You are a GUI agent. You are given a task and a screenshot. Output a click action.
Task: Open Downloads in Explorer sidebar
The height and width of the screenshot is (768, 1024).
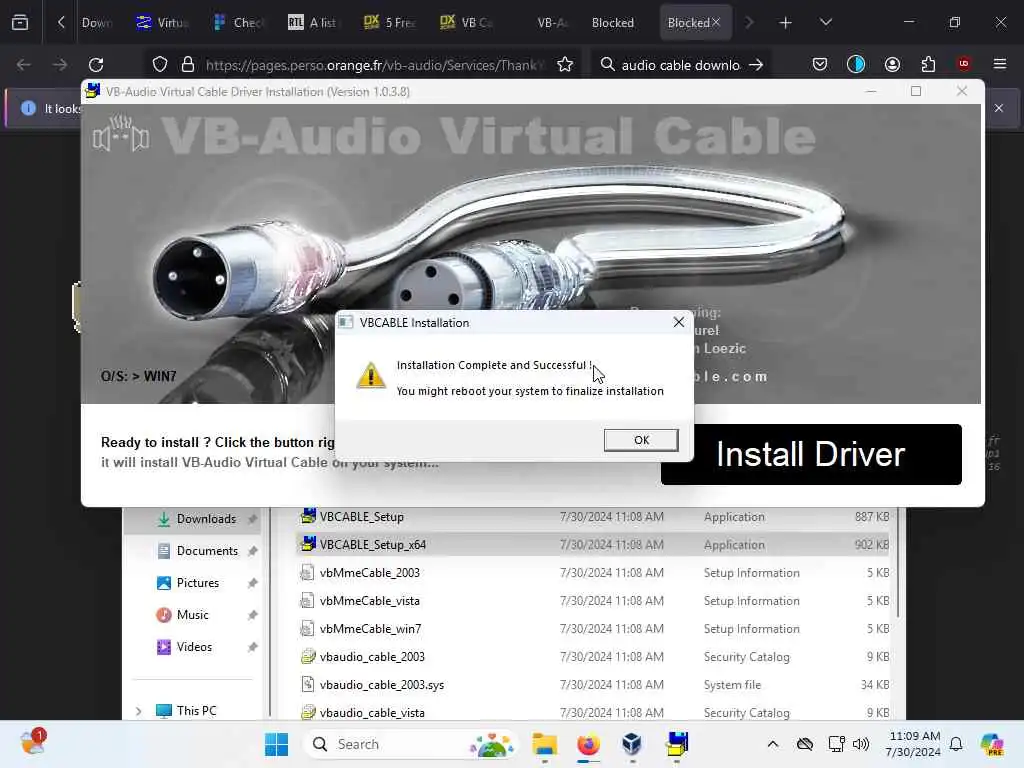206,519
